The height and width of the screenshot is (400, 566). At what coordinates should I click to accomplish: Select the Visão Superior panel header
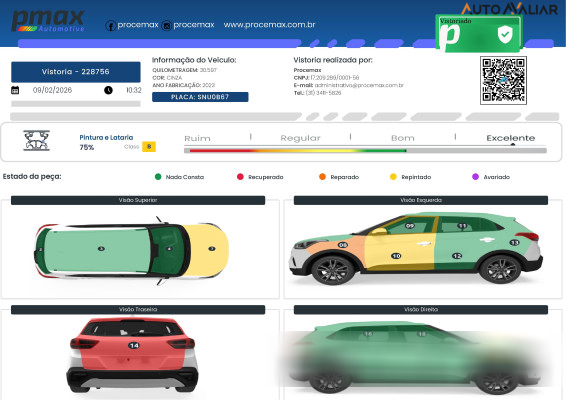tap(138, 200)
